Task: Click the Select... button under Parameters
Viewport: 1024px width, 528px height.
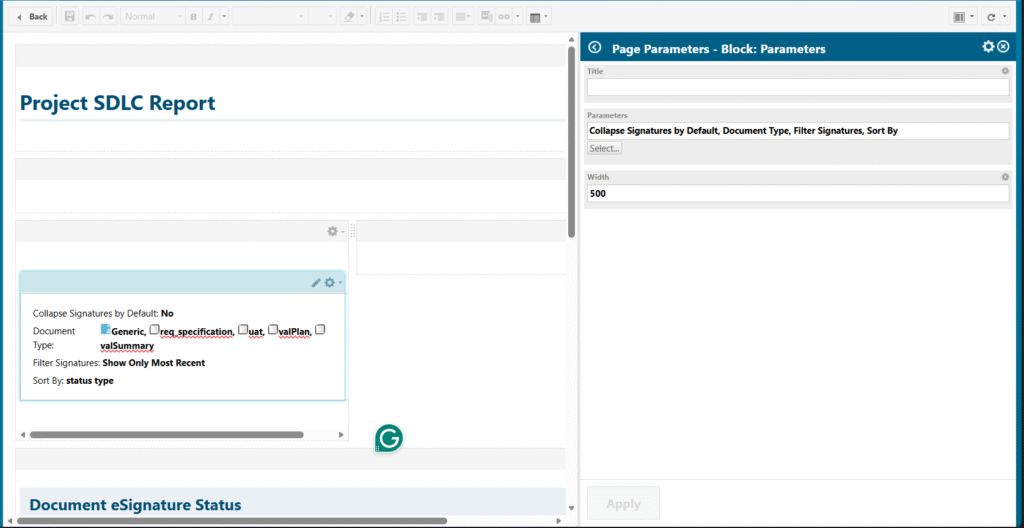Action: pos(604,148)
